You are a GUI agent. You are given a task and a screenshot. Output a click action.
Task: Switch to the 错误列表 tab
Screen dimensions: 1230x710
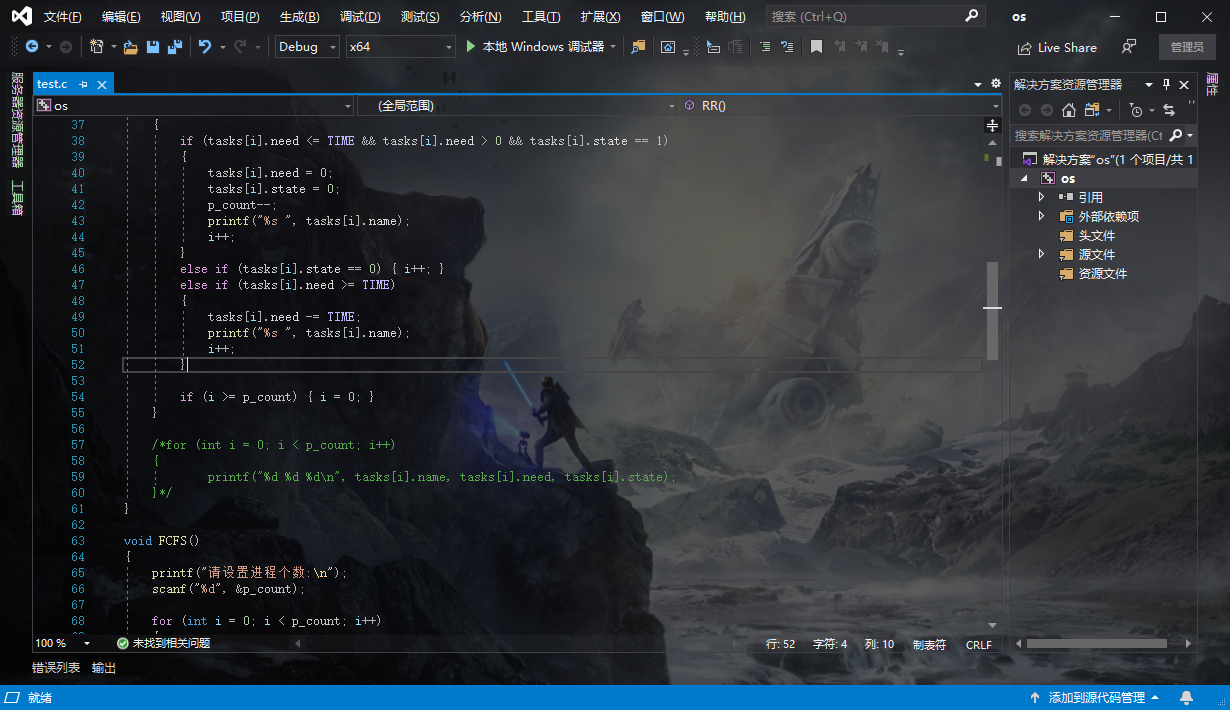[56, 668]
